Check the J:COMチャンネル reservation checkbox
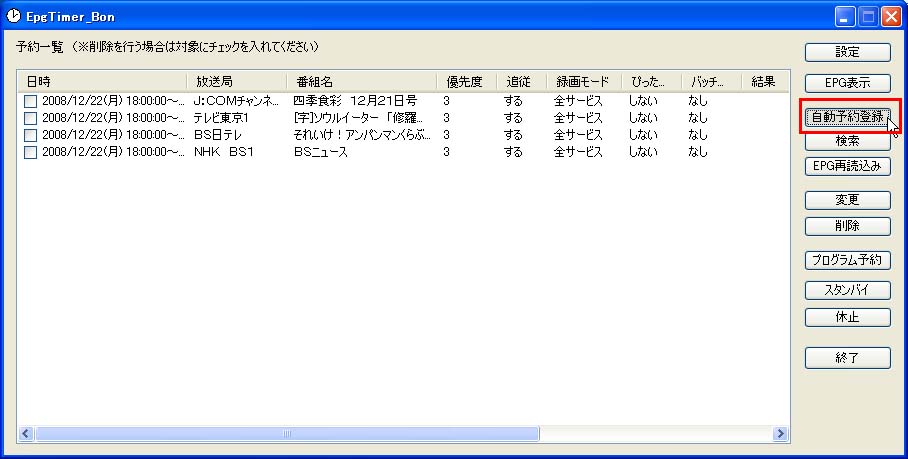The image size is (908, 459). click(x=30, y=101)
